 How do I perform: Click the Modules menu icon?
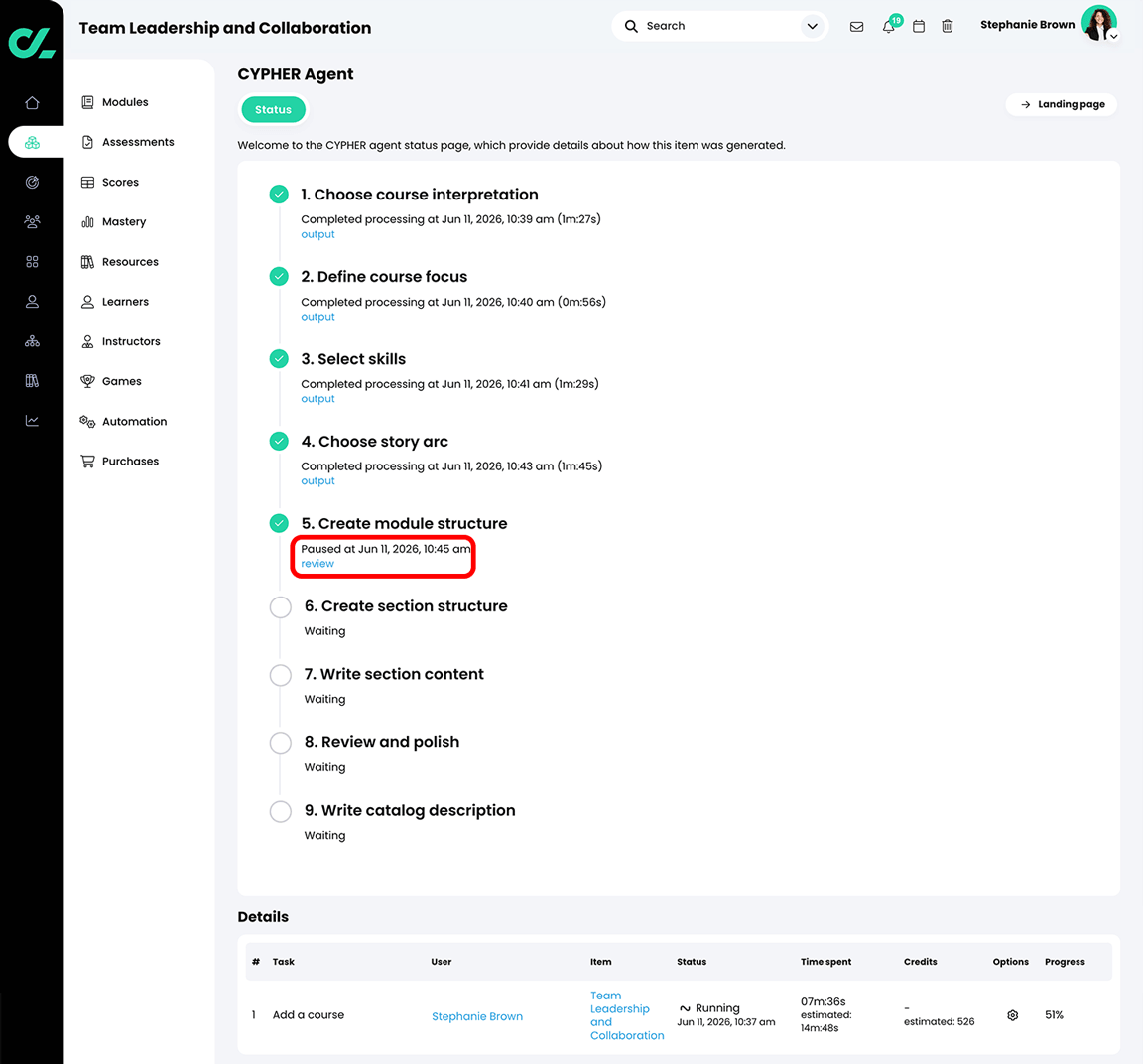coord(87,102)
